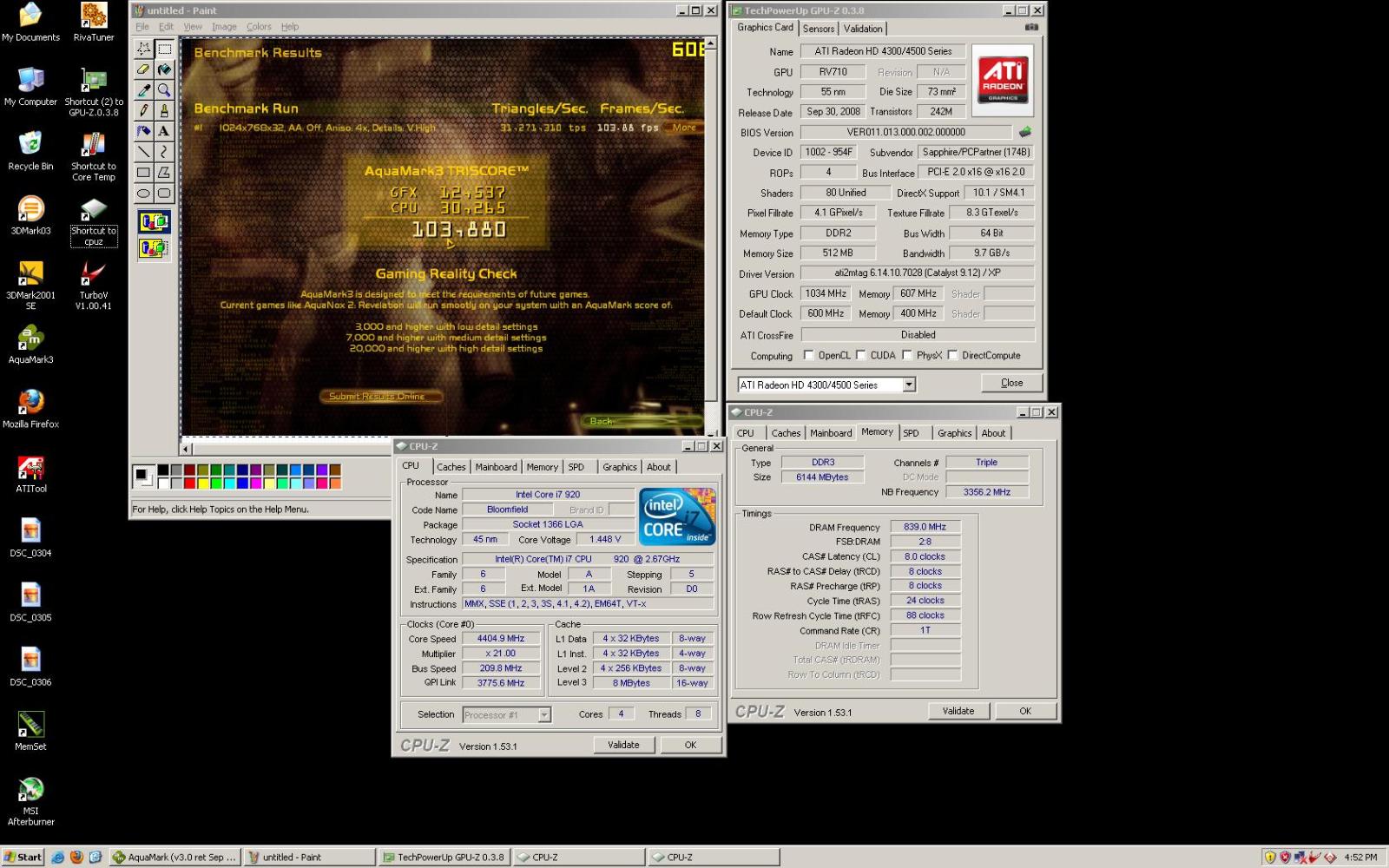Open the File menu in Paint
This screenshot has height=868, width=1389.
click(142, 27)
